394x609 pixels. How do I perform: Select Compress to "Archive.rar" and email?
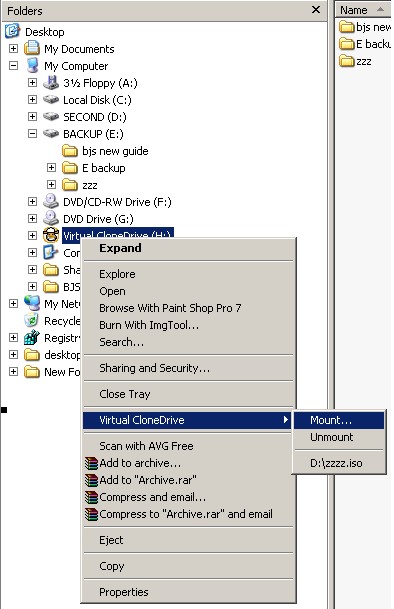[188, 514]
